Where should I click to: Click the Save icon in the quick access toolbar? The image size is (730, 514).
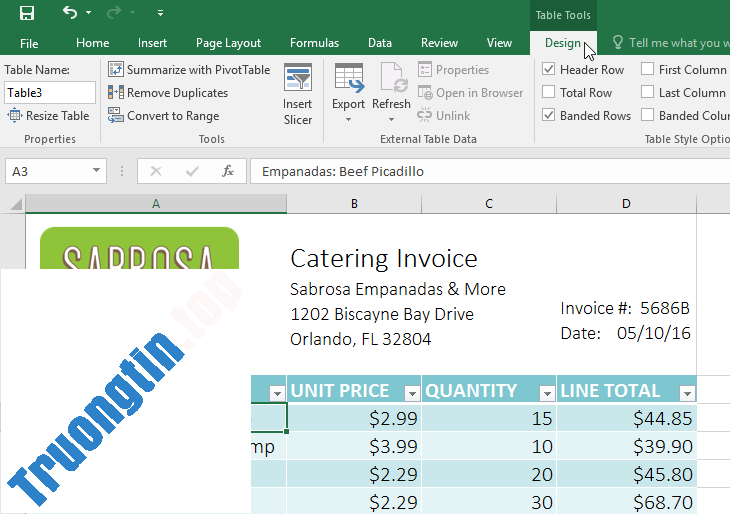(27, 13)
